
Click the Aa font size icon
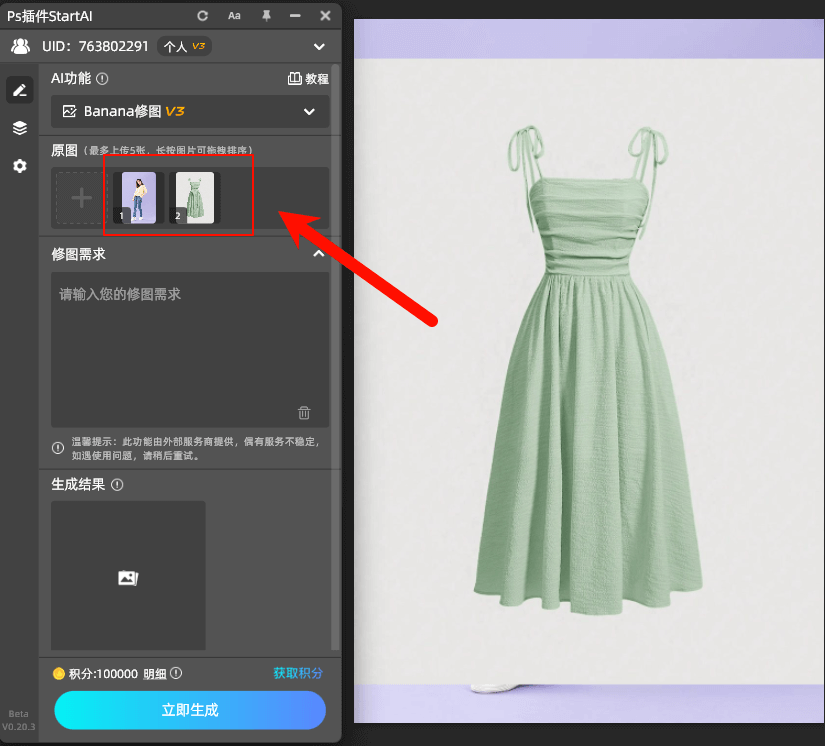point(234,16)
